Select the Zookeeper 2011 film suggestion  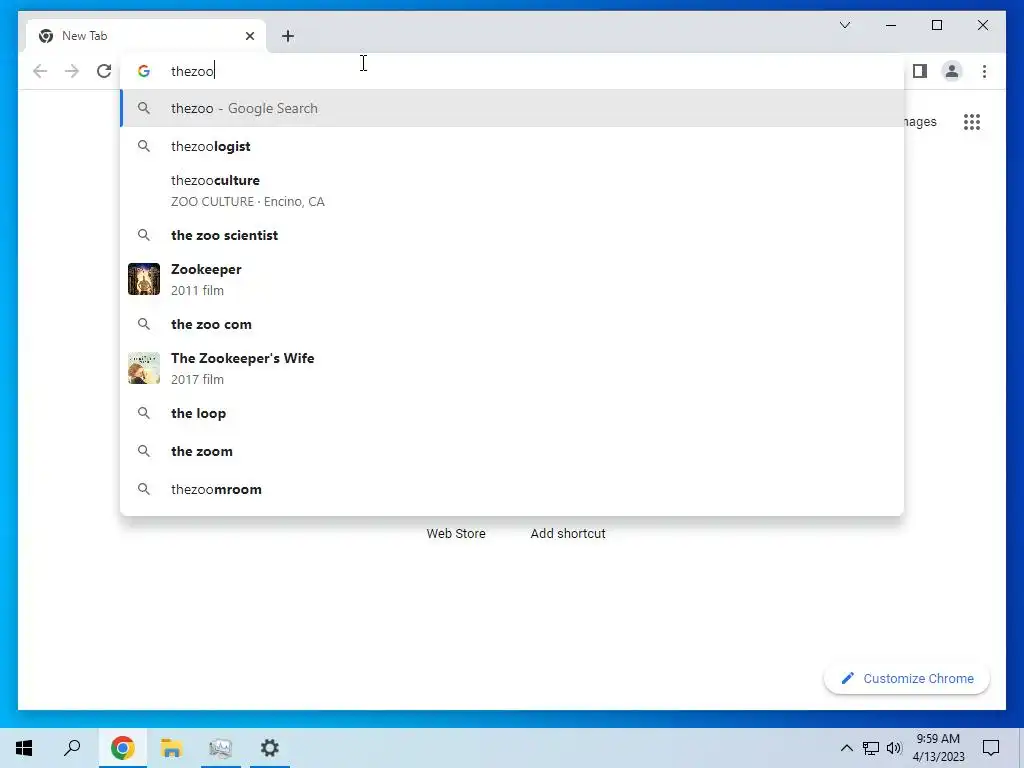[512, 280]
